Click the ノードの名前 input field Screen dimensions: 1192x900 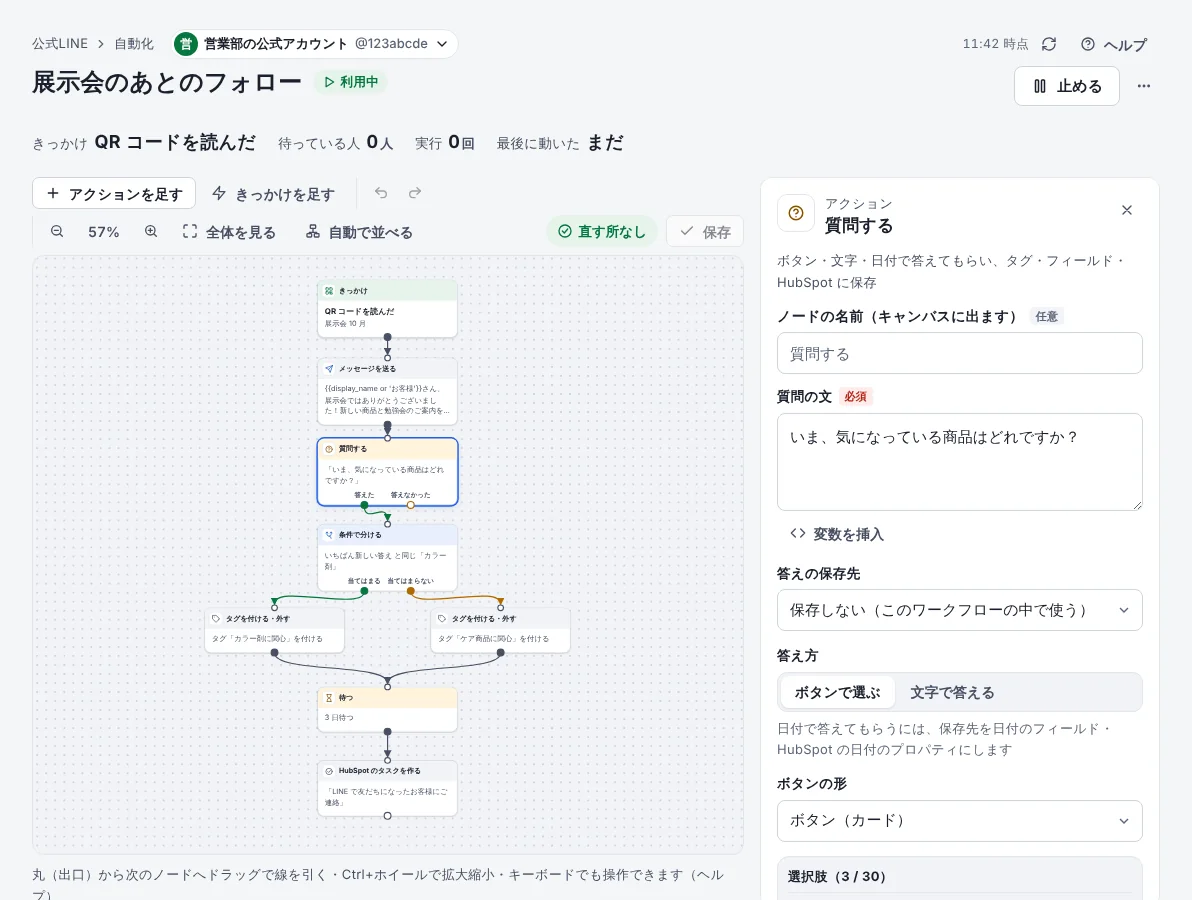(959, 353)
